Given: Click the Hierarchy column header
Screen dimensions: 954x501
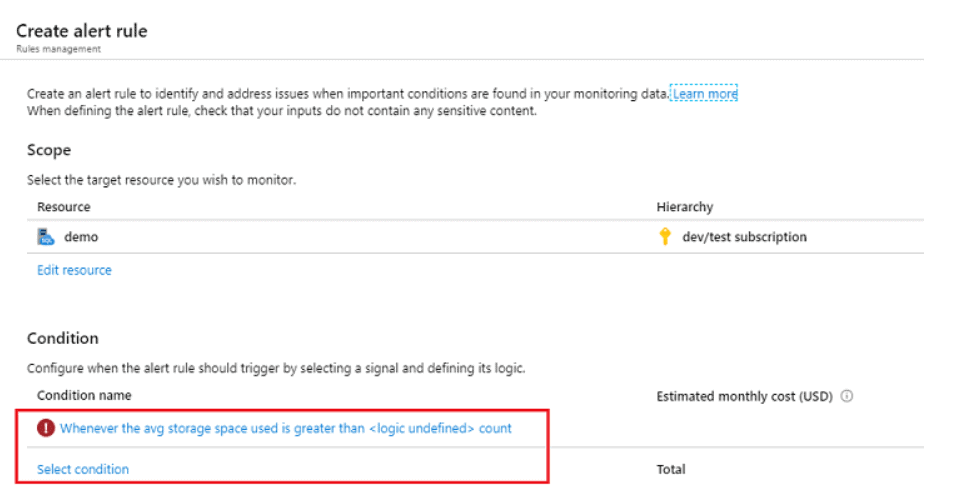Looking at the screenshot, I should [x=684, y=207].
